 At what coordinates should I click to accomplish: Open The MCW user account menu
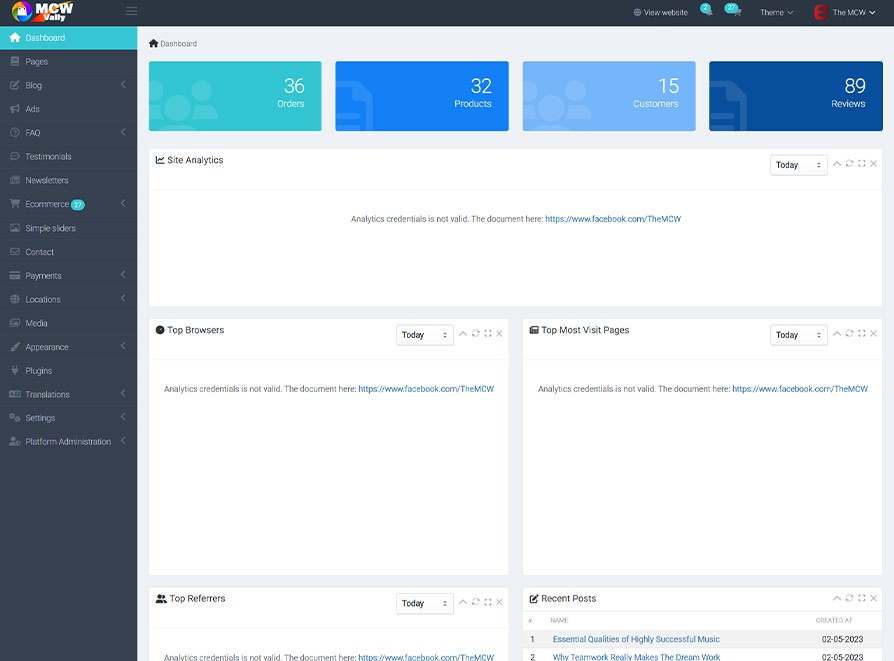(846, 12)
